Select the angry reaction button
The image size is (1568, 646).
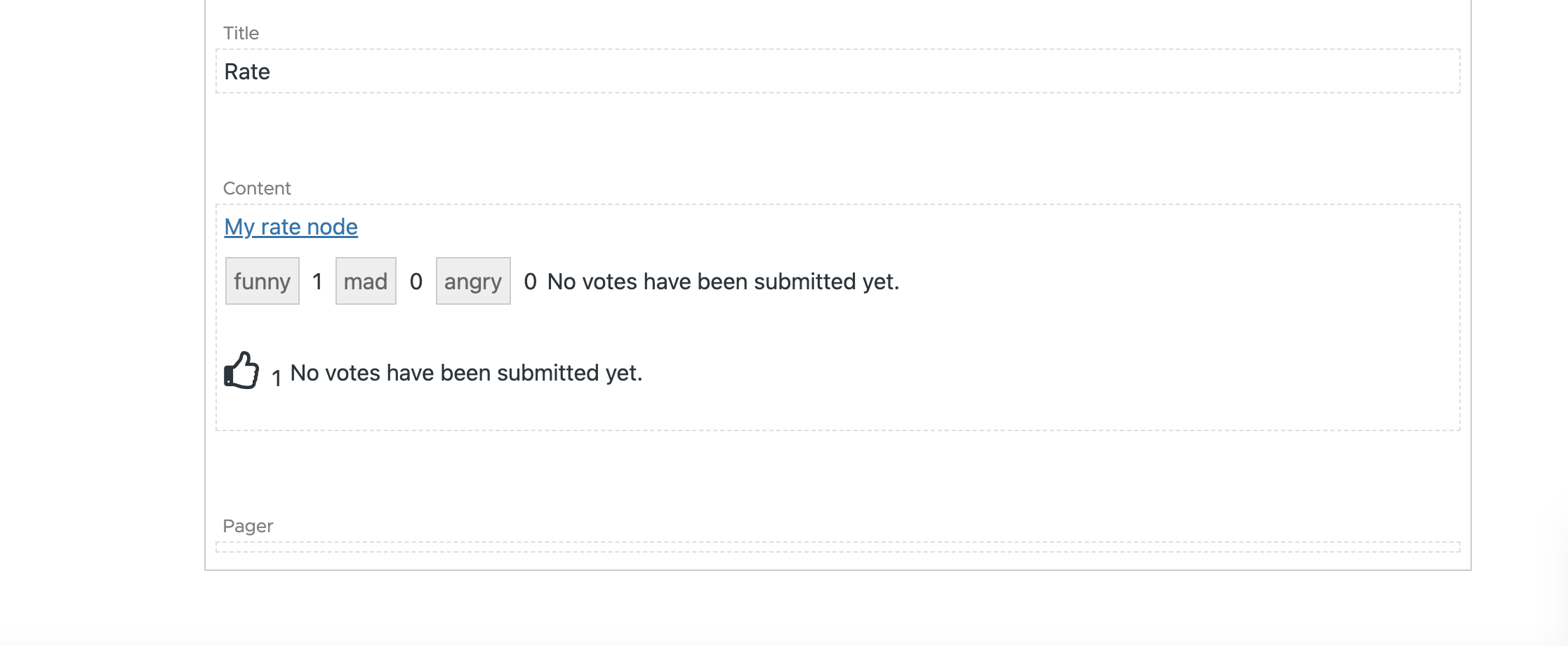click(x=472, y=282)
